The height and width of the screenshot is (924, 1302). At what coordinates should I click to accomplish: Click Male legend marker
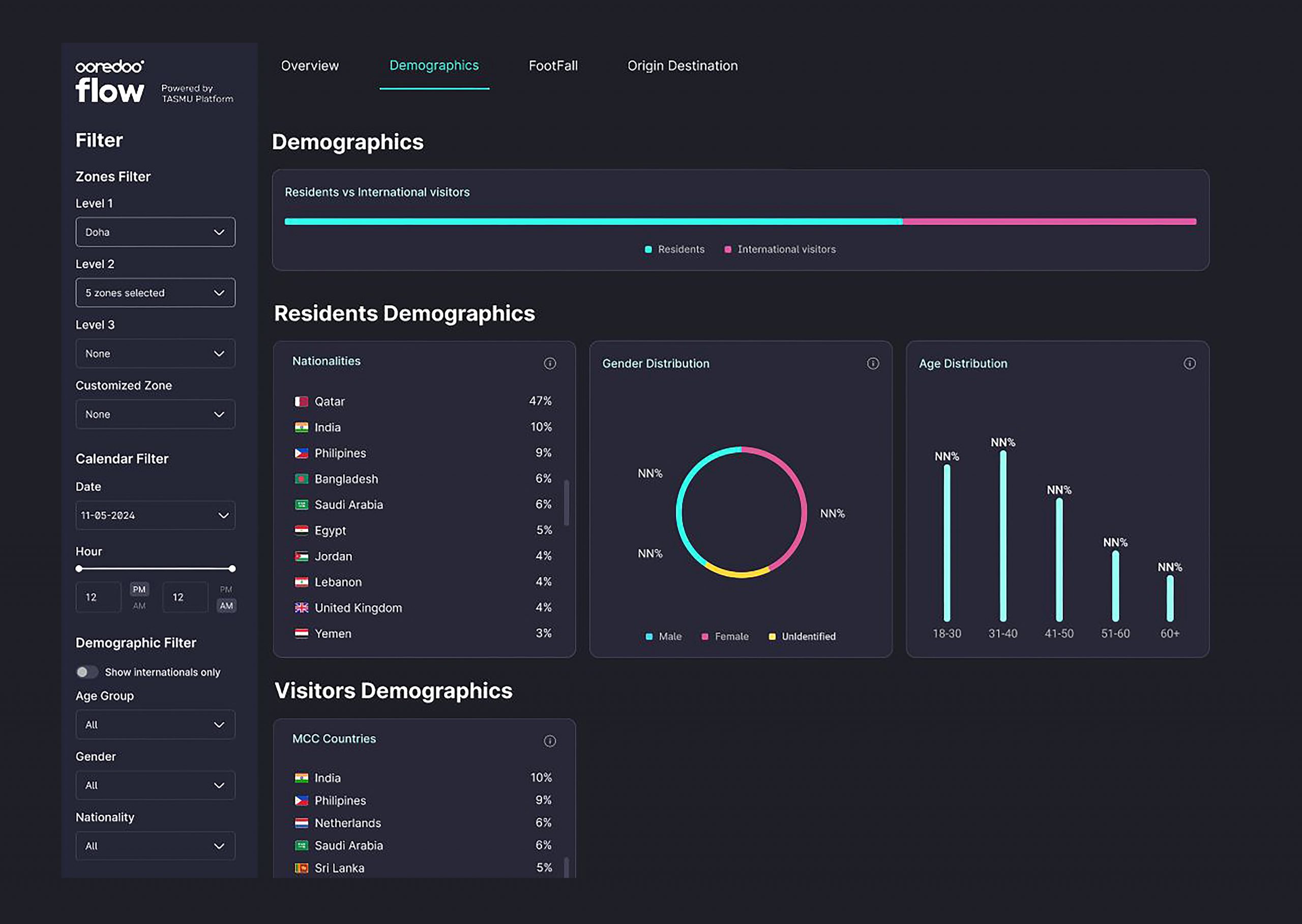click(649, 637)
